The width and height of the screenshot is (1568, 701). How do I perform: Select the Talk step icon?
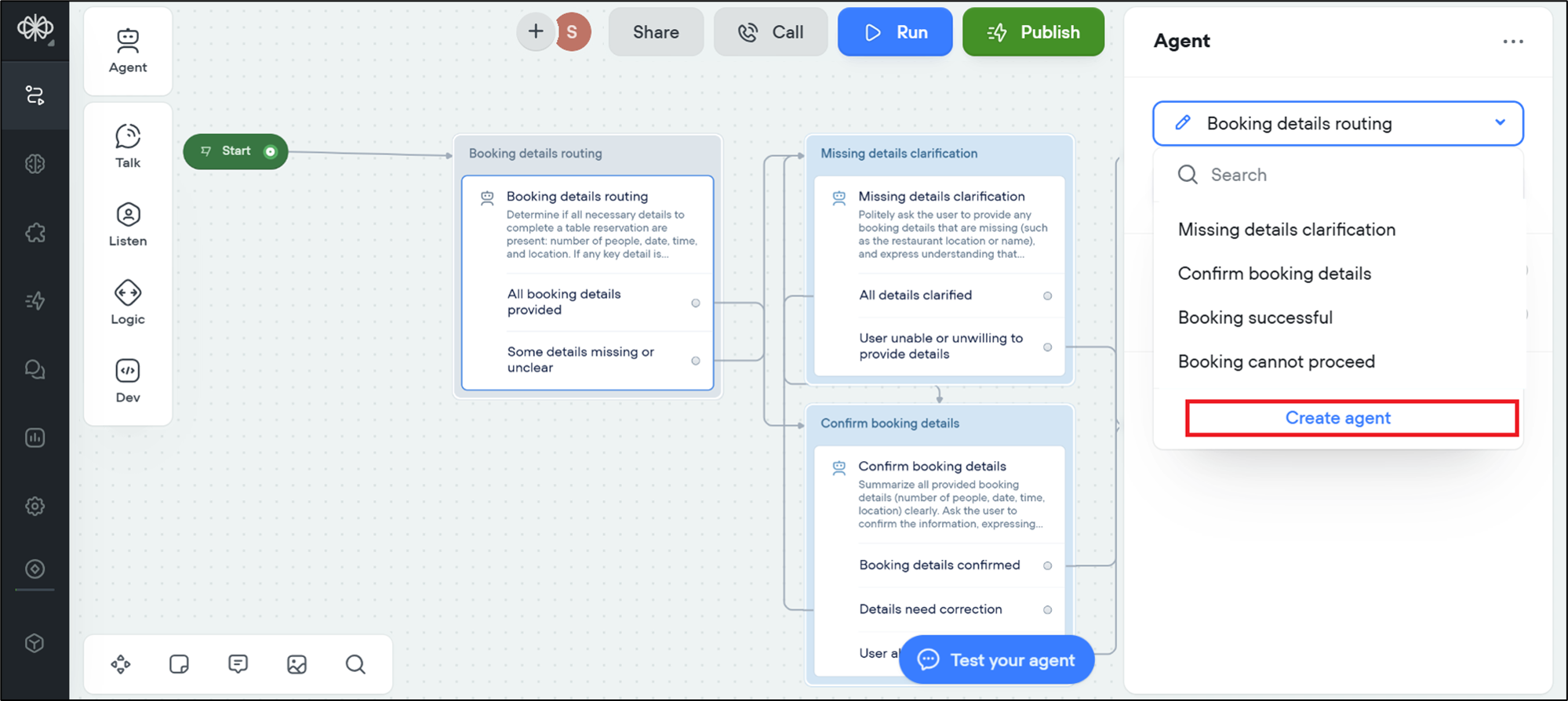coord(128,146)
